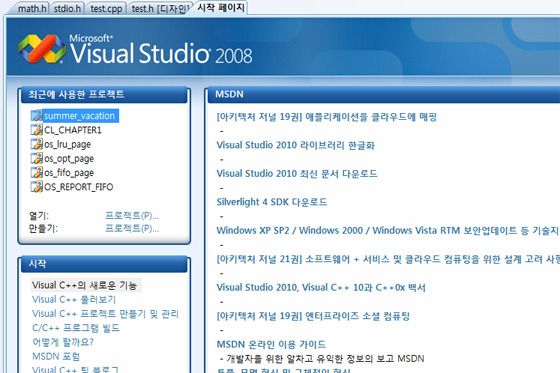Click the summer_vacation project icon
The image size is (560, 373).
[36, 116]
